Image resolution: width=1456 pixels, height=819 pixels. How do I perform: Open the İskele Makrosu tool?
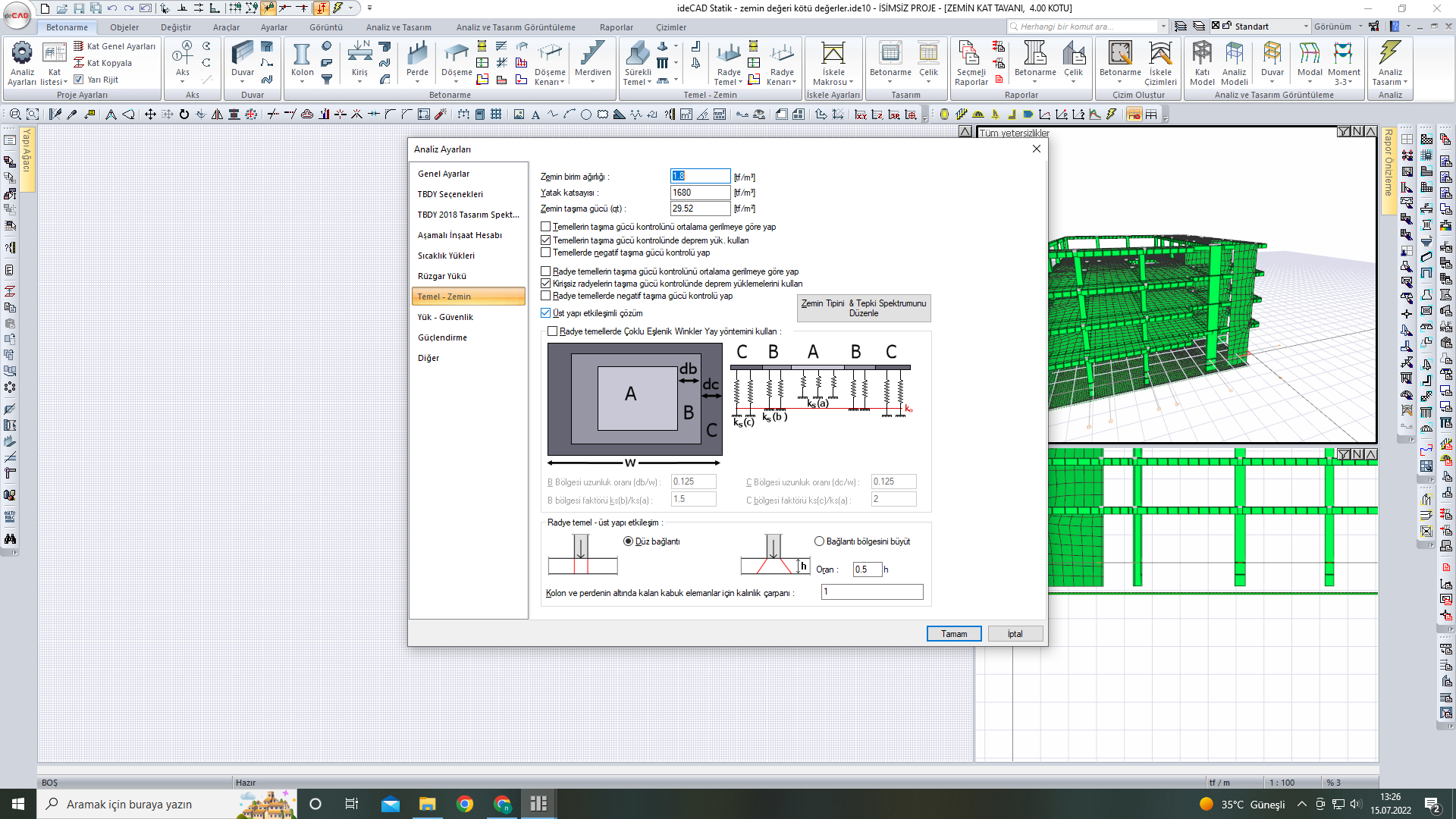[833, 56]
